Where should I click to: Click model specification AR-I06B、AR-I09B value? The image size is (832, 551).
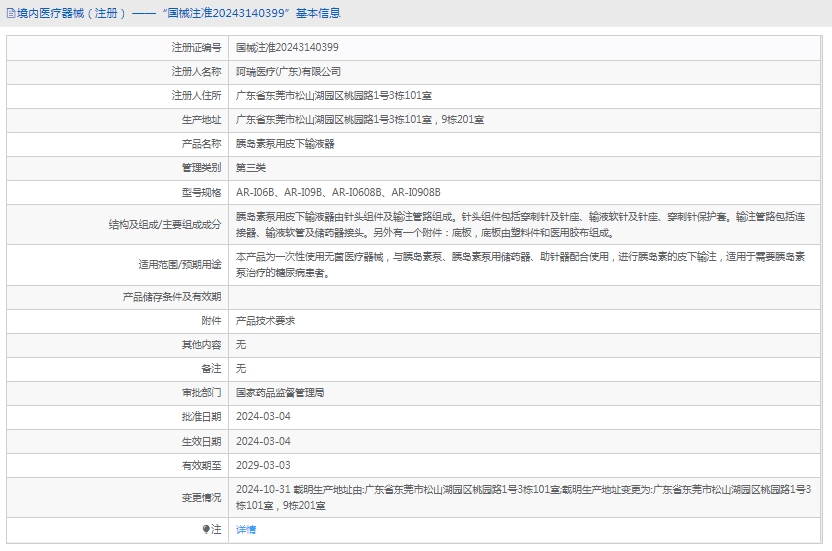click(338, 192)
